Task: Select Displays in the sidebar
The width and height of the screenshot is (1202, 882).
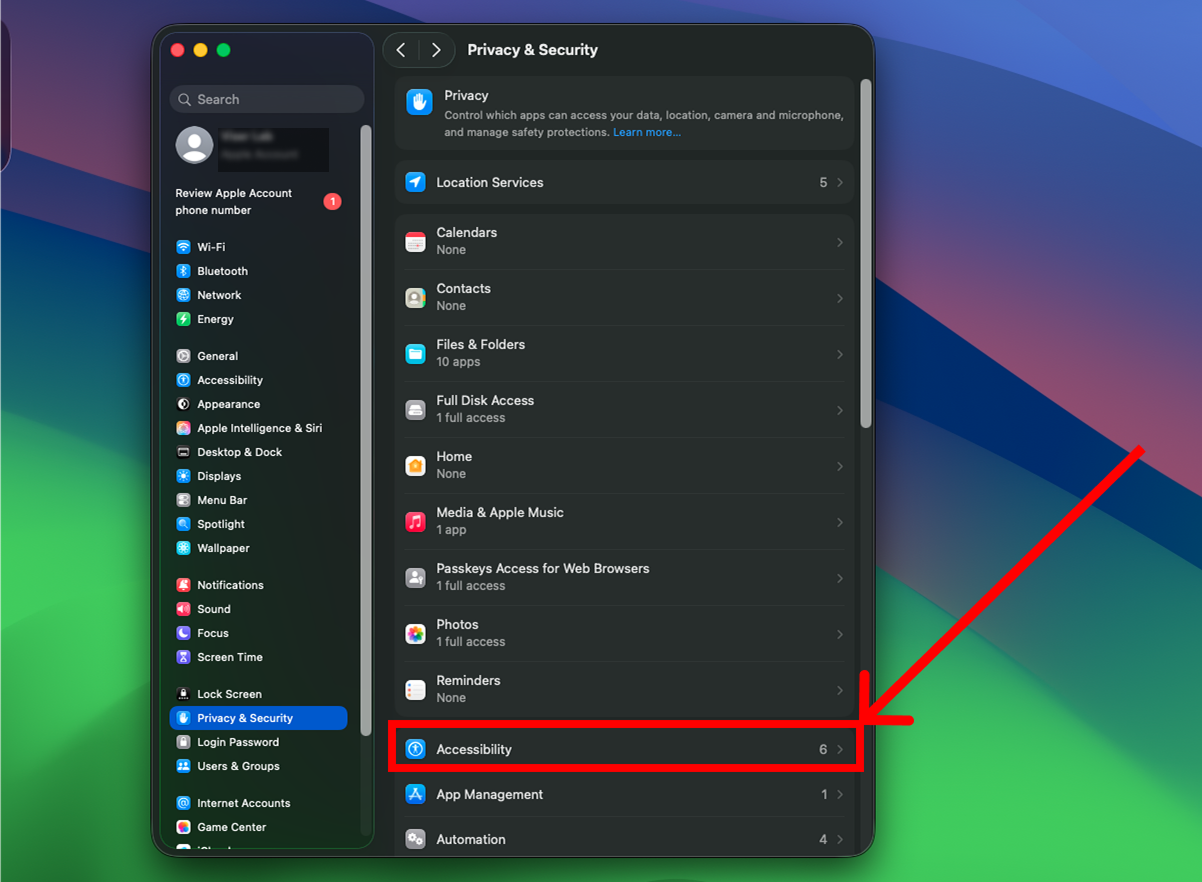Action: coord(219,476)
